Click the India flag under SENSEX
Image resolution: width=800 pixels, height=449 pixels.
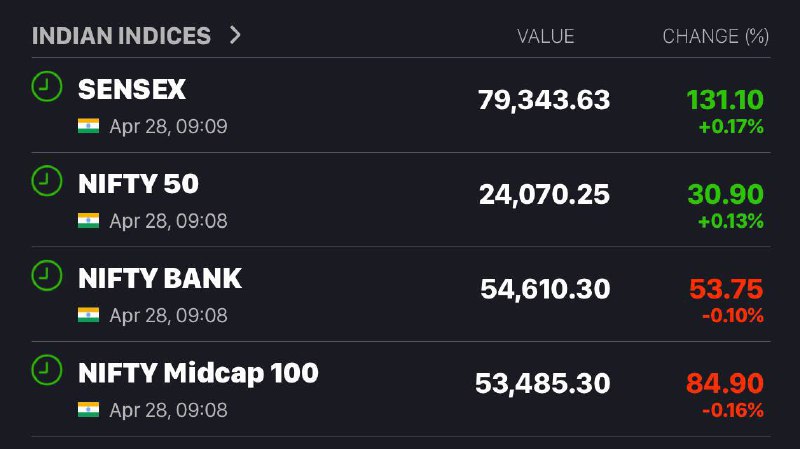tap(88, 126)
